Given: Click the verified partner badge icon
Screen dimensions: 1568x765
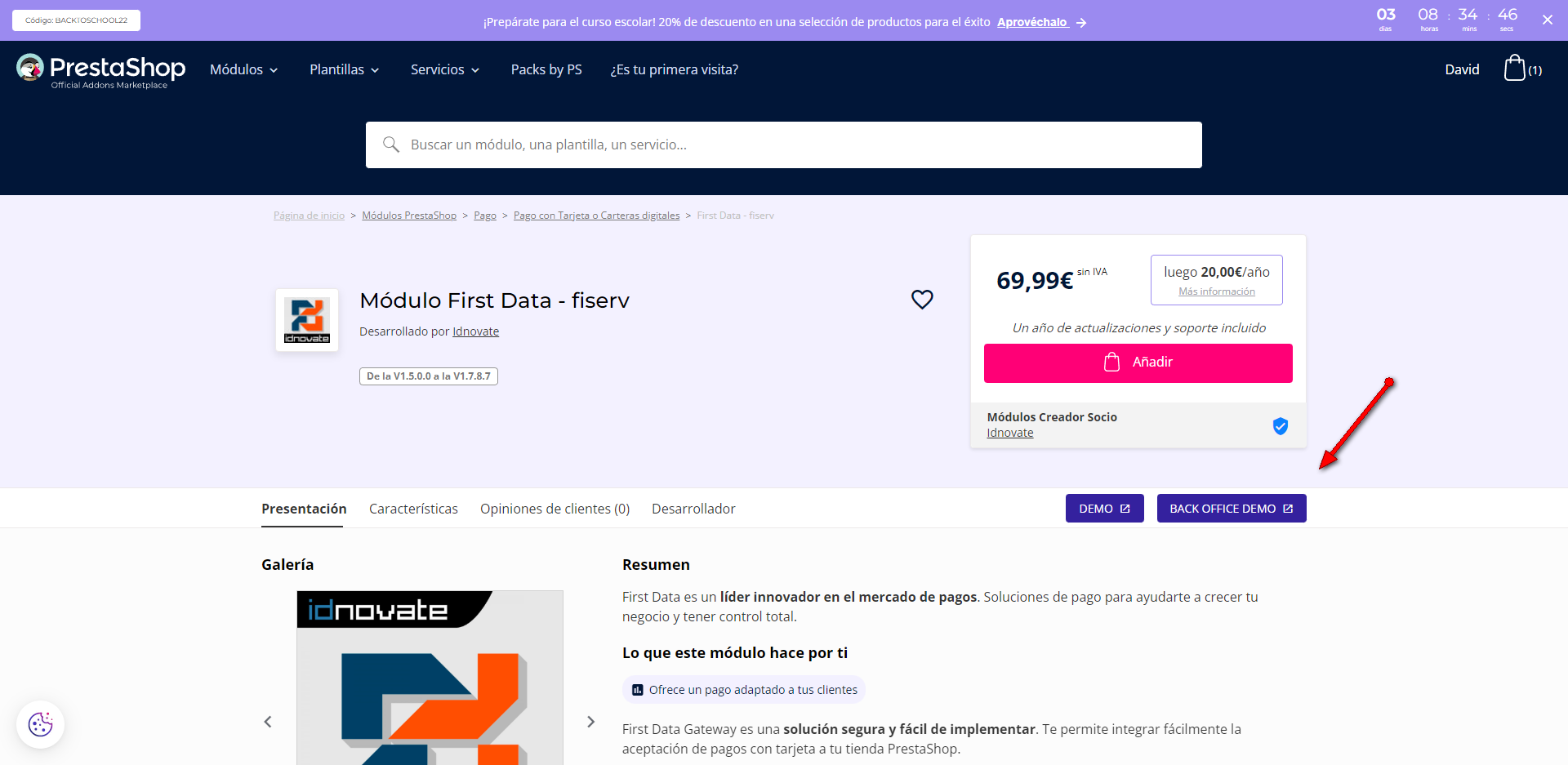Looking at the screenshot, I should (x=1281, y=425).
